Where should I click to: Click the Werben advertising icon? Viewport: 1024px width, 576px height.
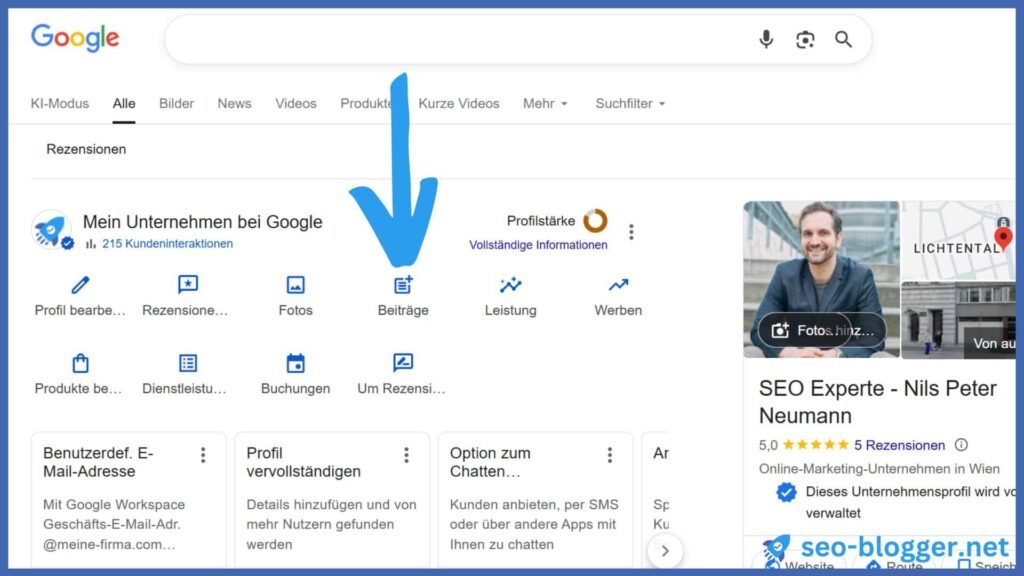tap(618, 286)
